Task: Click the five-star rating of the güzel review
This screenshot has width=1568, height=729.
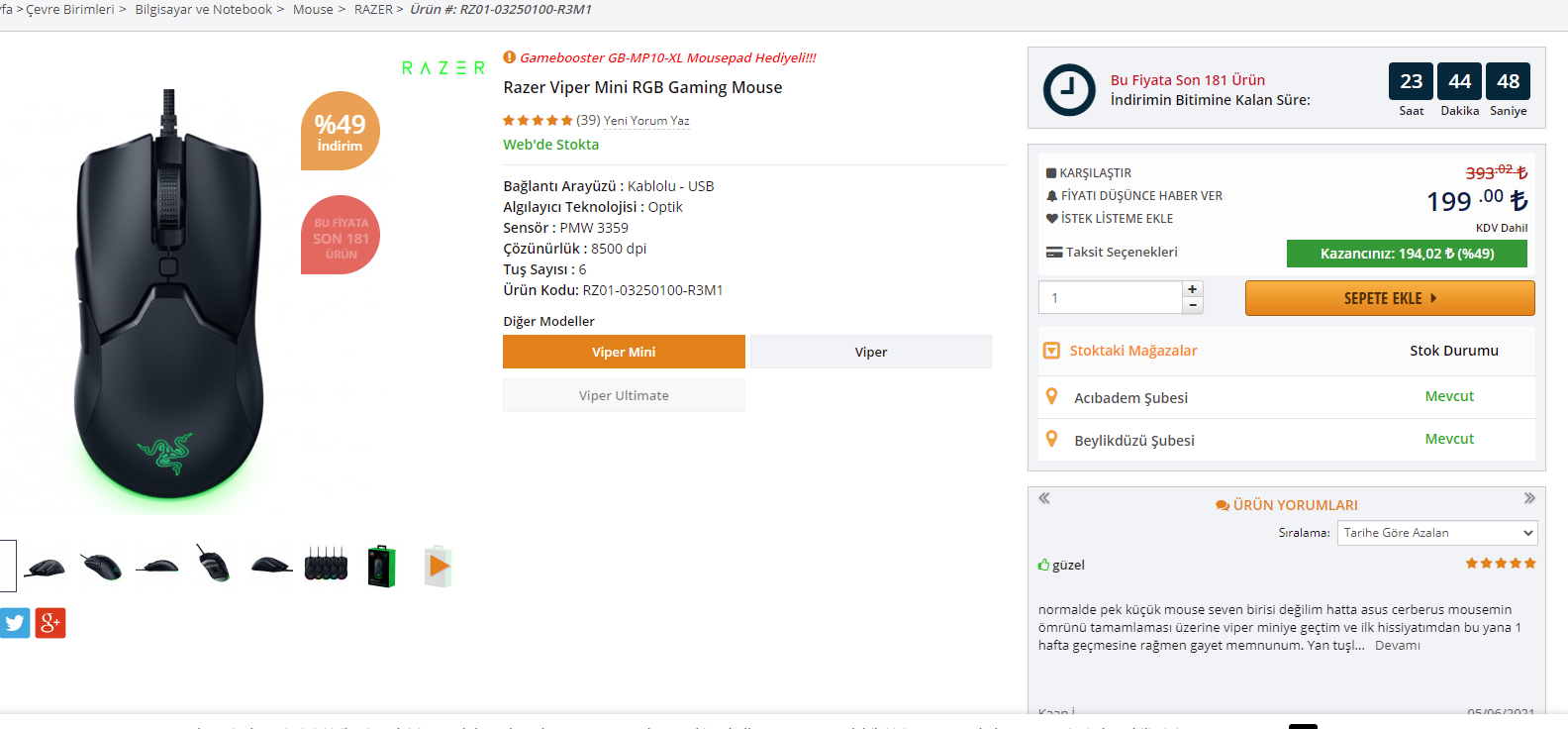Action: (1501, 564)
